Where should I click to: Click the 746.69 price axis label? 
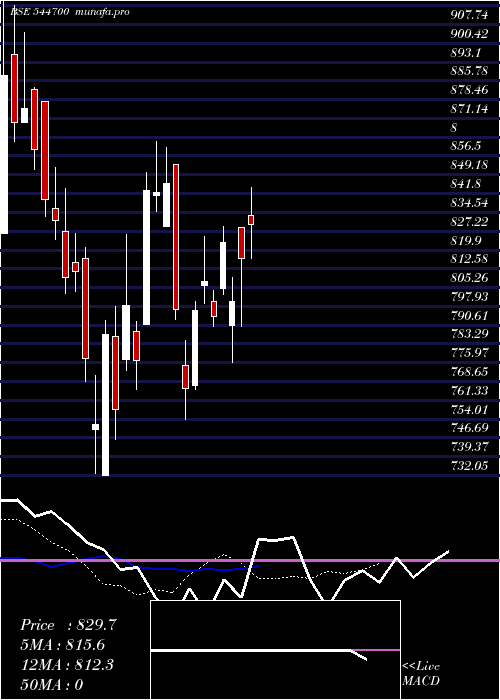pyautogui.click(x=469, y=428)
